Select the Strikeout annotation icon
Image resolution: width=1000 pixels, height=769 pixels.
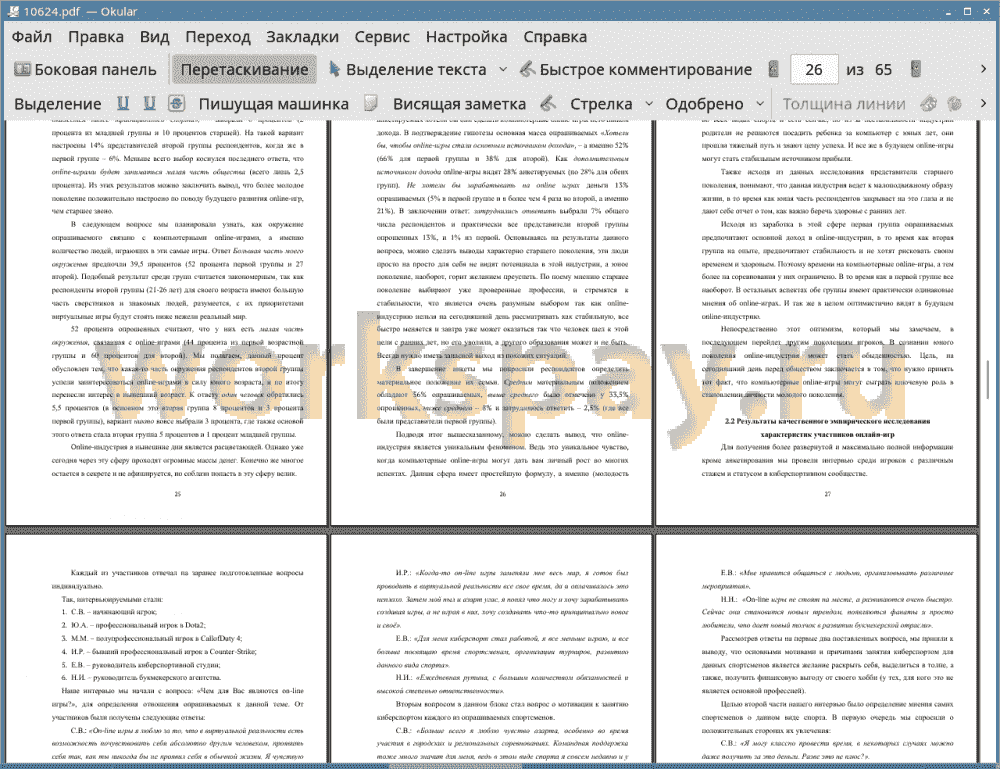tap(177, 103)
